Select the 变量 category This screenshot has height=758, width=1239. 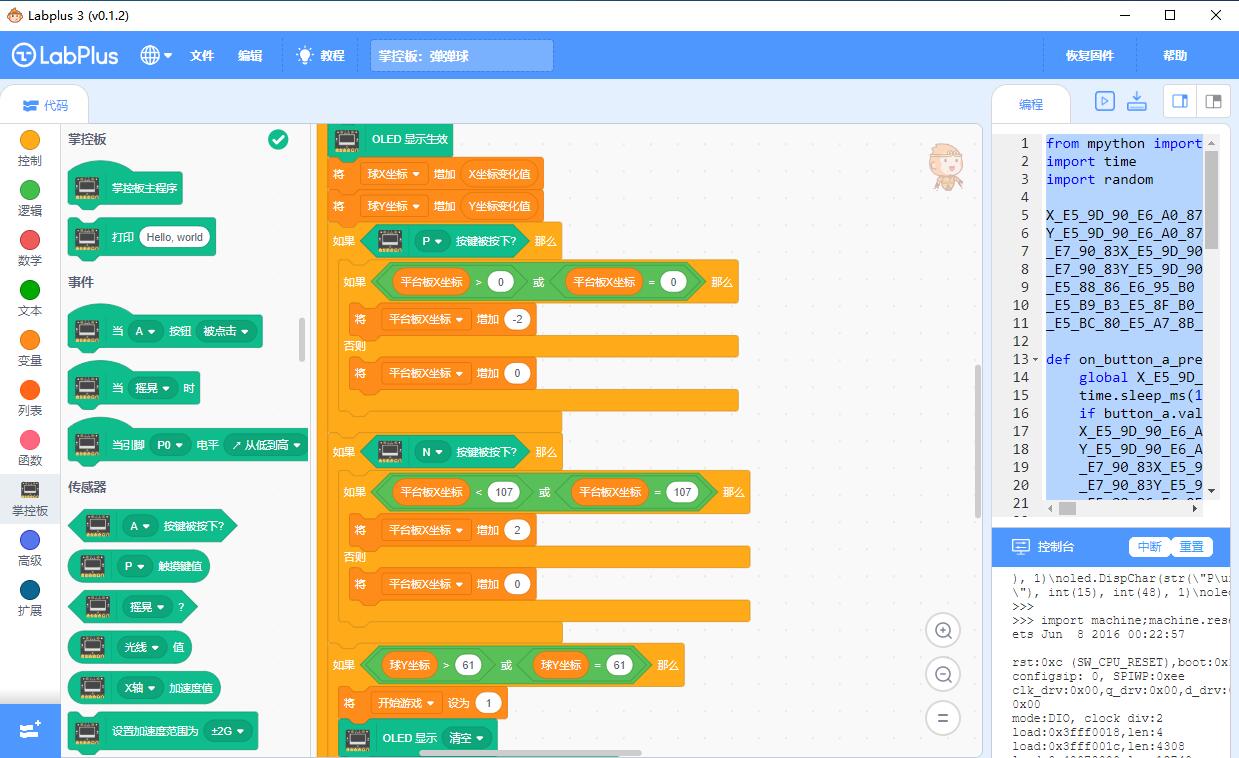coord(30,348)
